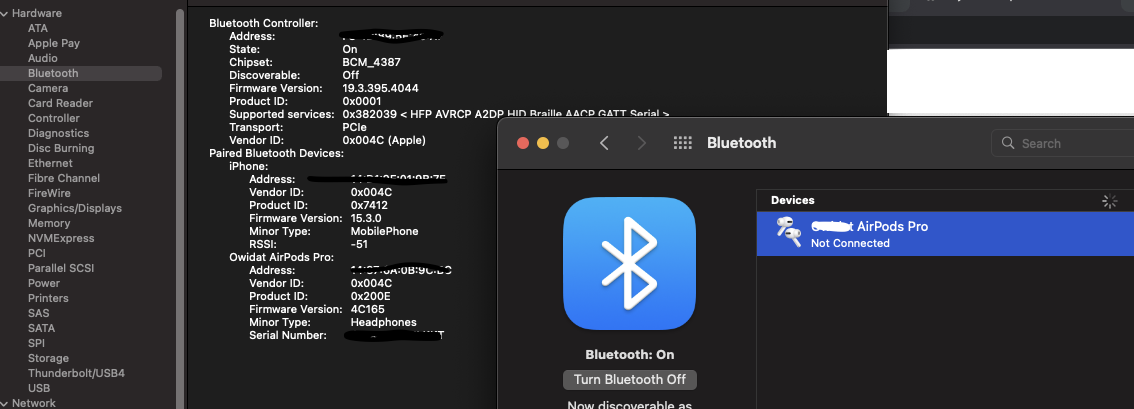Click Bluetooth: On status label
The image size is (1134, 409).
click(629, 355)
